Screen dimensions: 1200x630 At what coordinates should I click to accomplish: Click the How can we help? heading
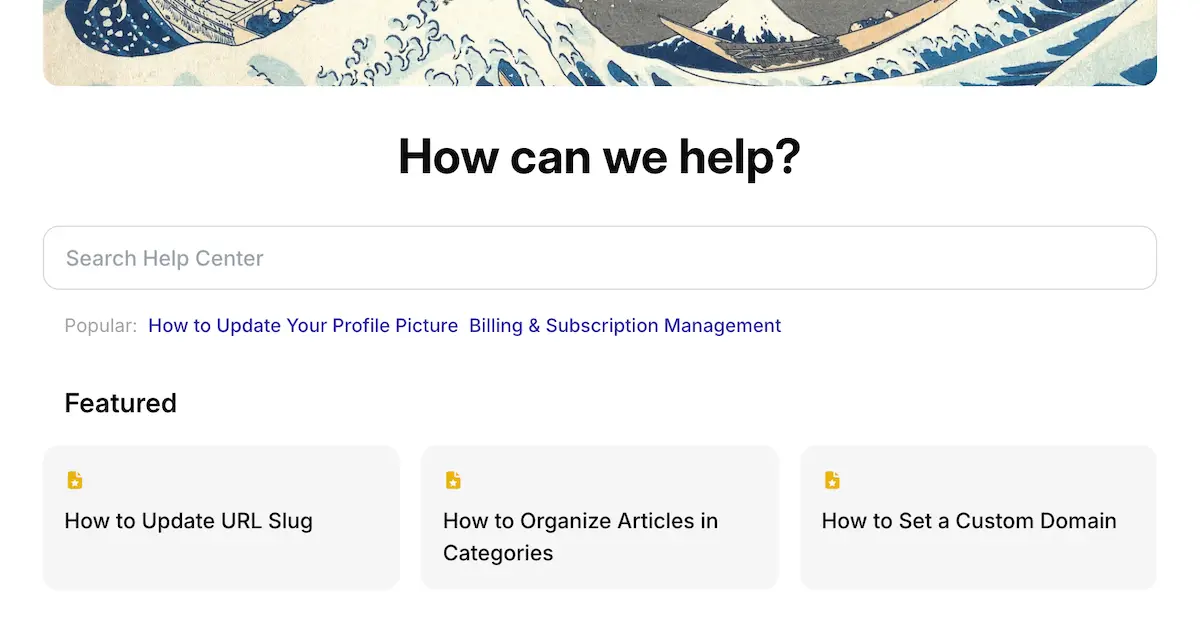[x=600, y=157]
